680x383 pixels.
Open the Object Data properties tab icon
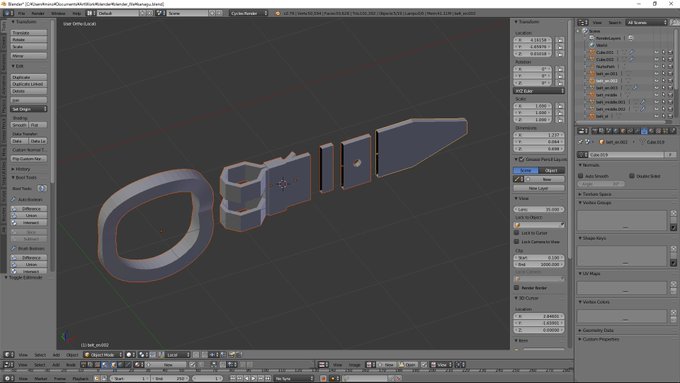[x=644, y=131]
